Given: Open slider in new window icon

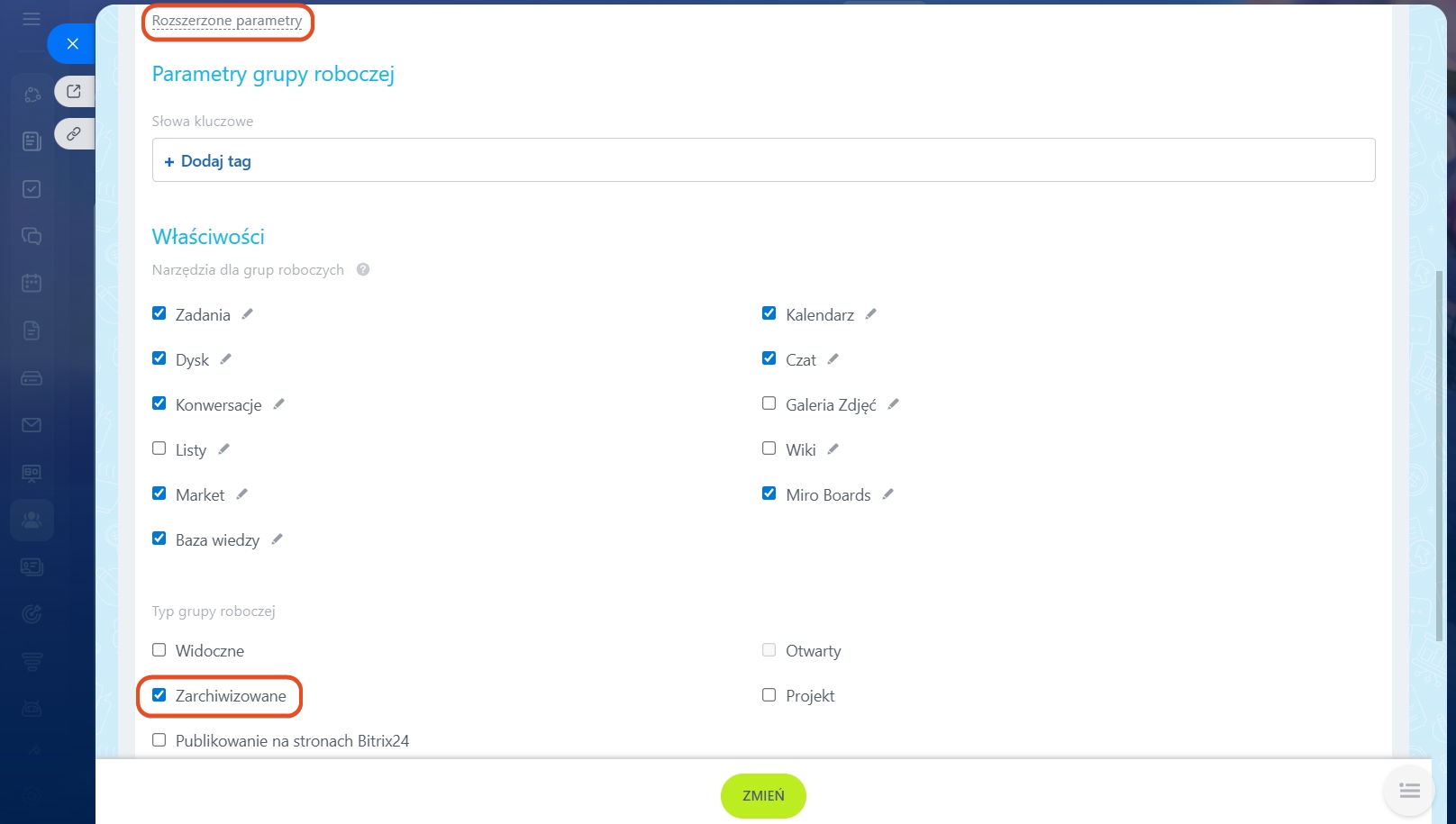Looking at the screenshot, I should coord(74,91).
